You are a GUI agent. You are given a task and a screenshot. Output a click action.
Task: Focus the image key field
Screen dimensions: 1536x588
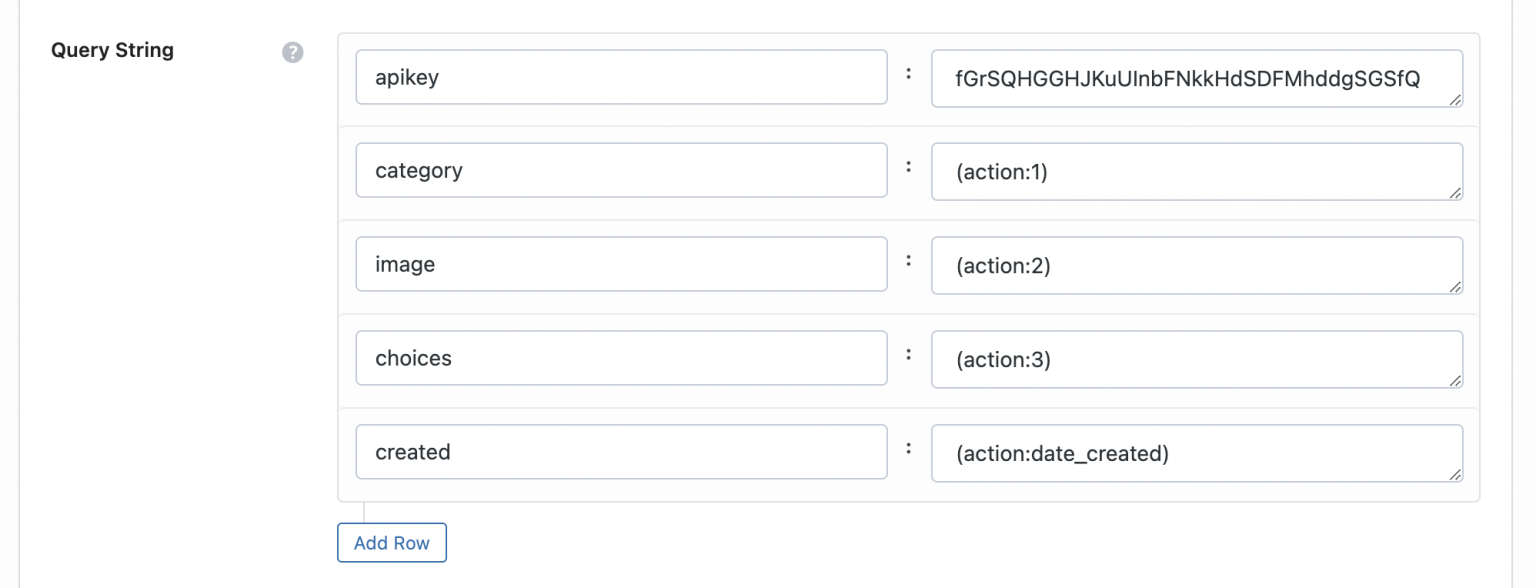coord(621,264)
